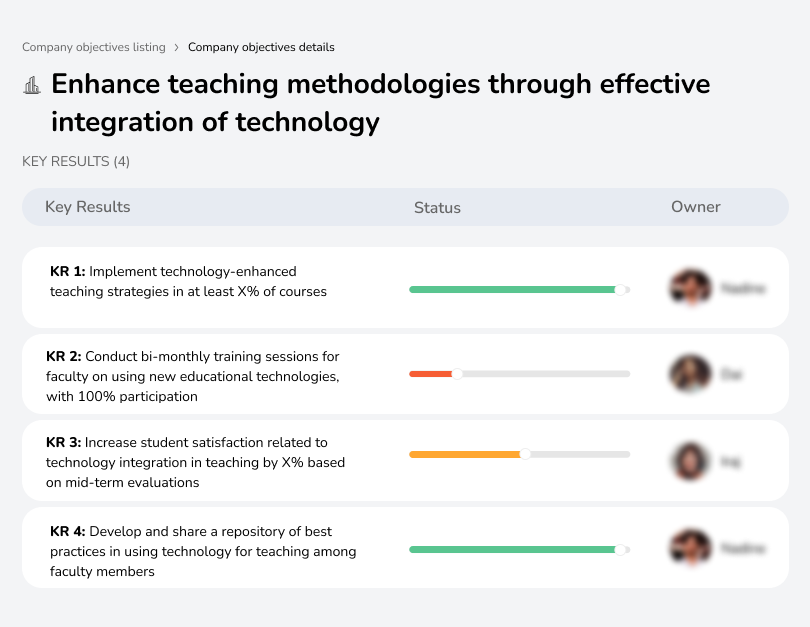Click the building icon beside the objective title
Viewport: 810px width, 627px height.
coord(32,85)
